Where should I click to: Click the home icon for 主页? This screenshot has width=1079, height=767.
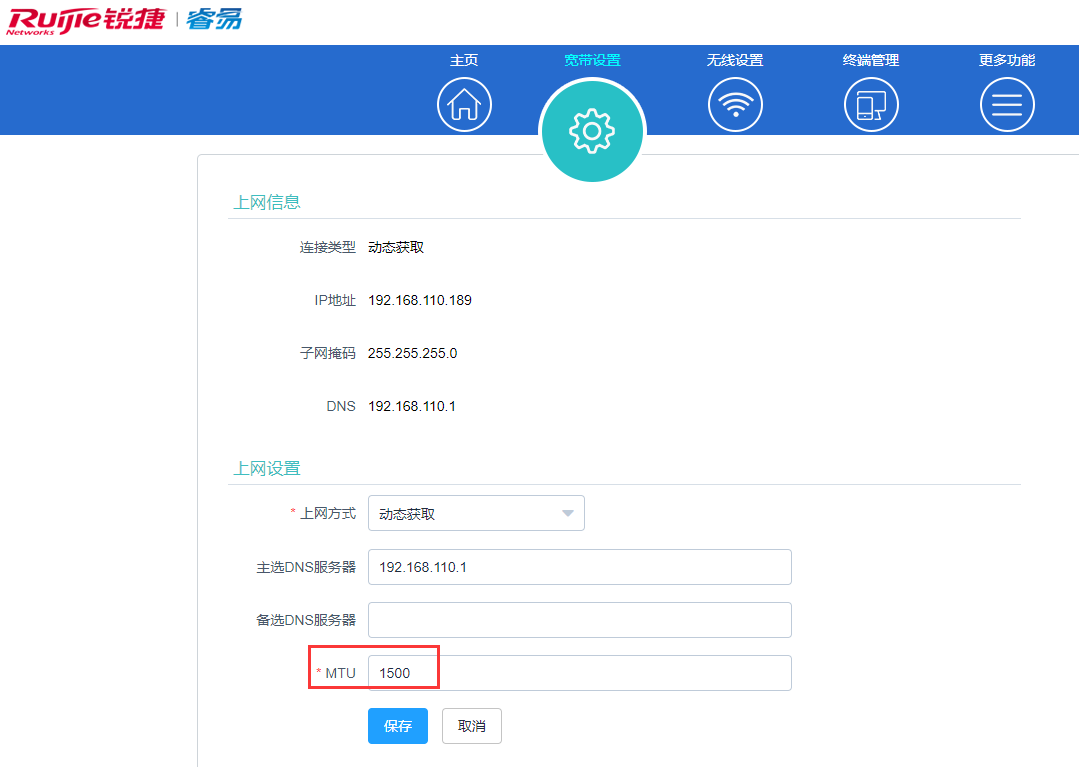click(464, 104)
